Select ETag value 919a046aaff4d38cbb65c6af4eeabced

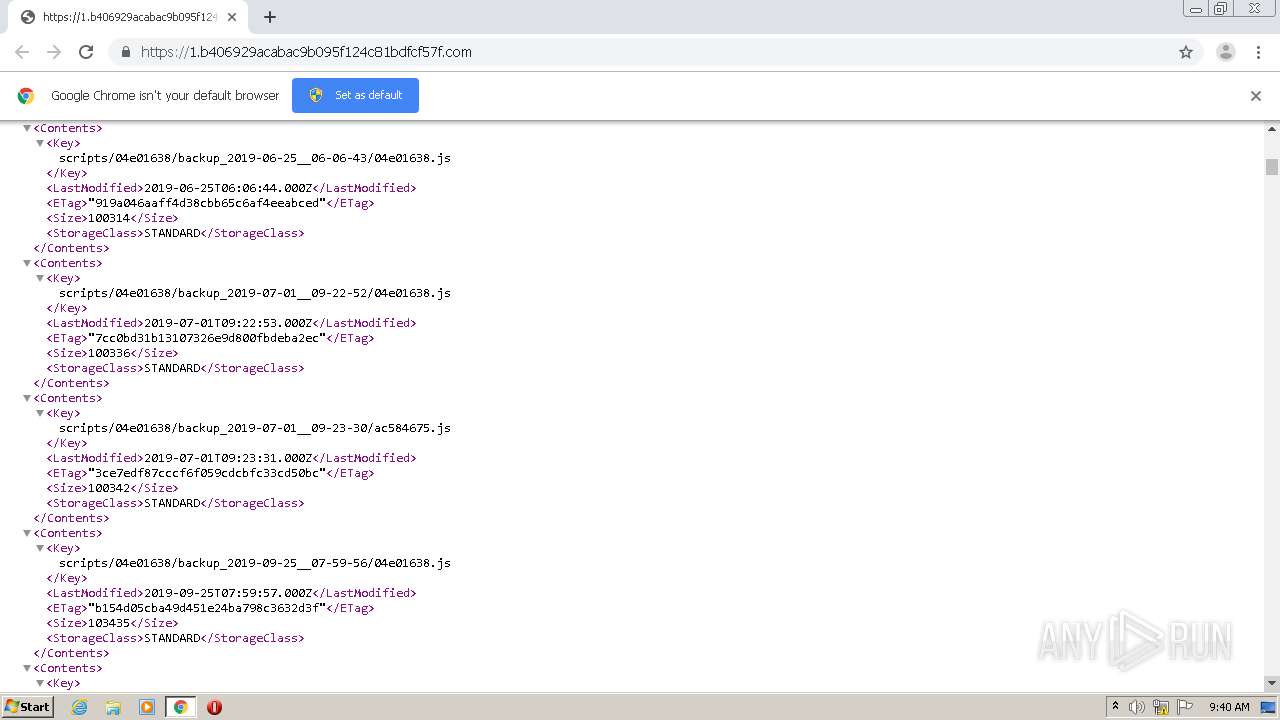[x=207, y=203]
